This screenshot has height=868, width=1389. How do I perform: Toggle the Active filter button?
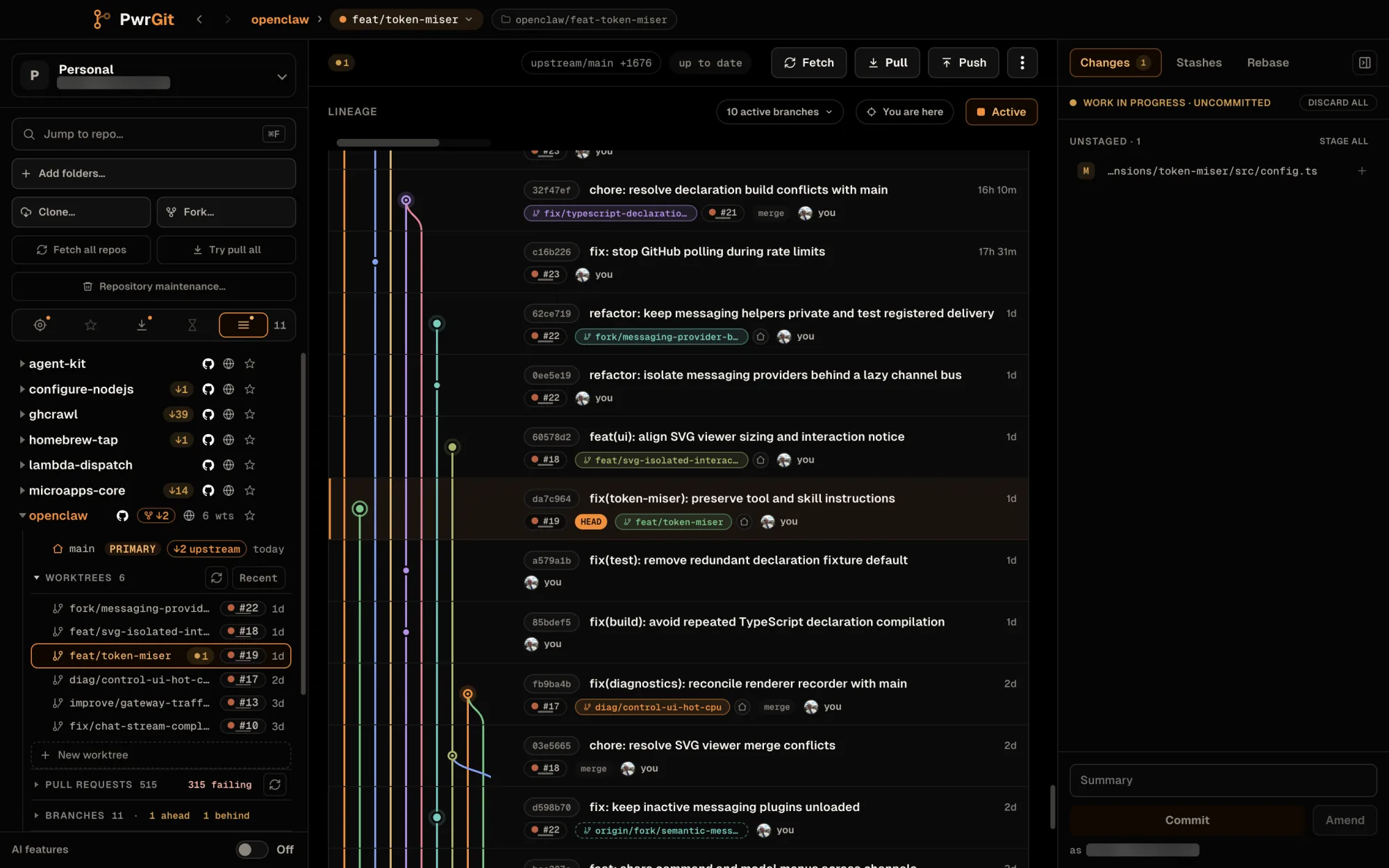[1001, 112]
